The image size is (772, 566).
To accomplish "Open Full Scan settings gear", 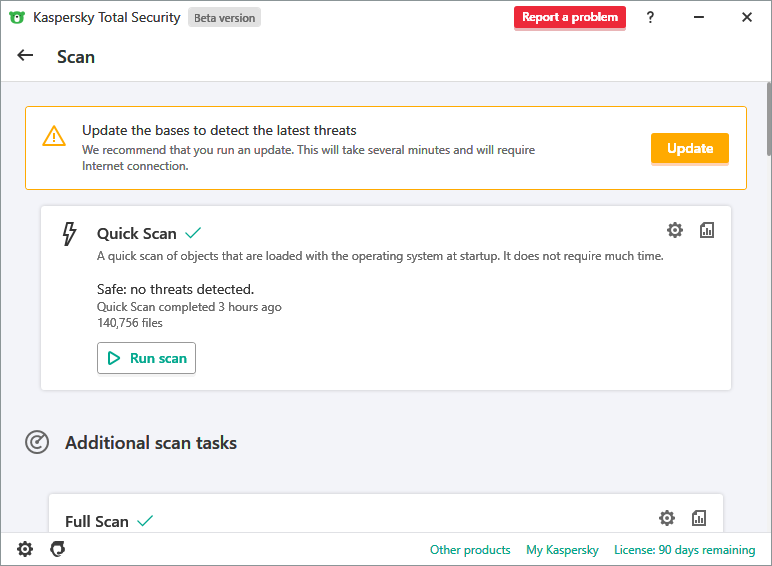I will (x=667, y=518).
